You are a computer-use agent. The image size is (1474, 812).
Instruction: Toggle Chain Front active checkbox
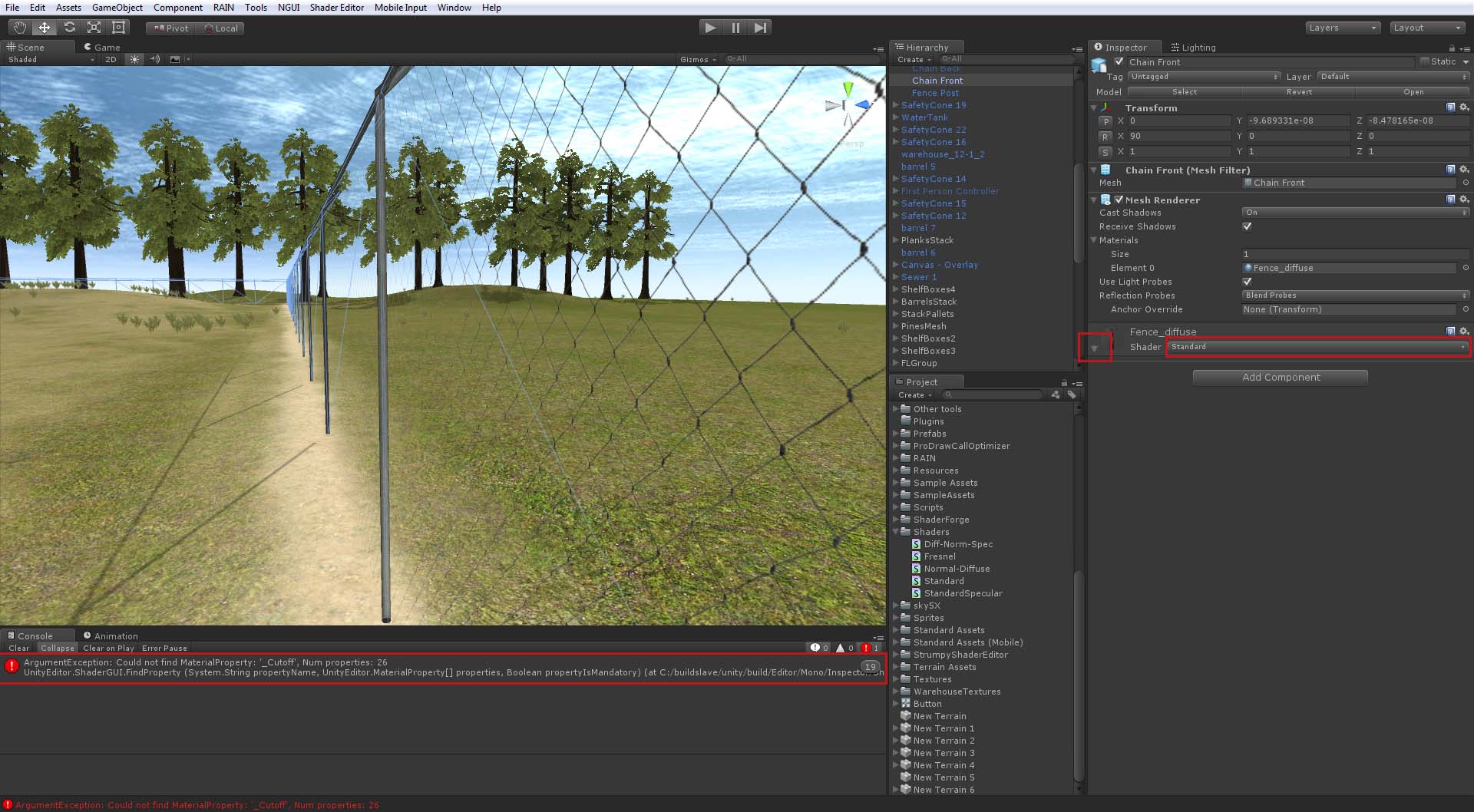click(x=1119, y=61)
